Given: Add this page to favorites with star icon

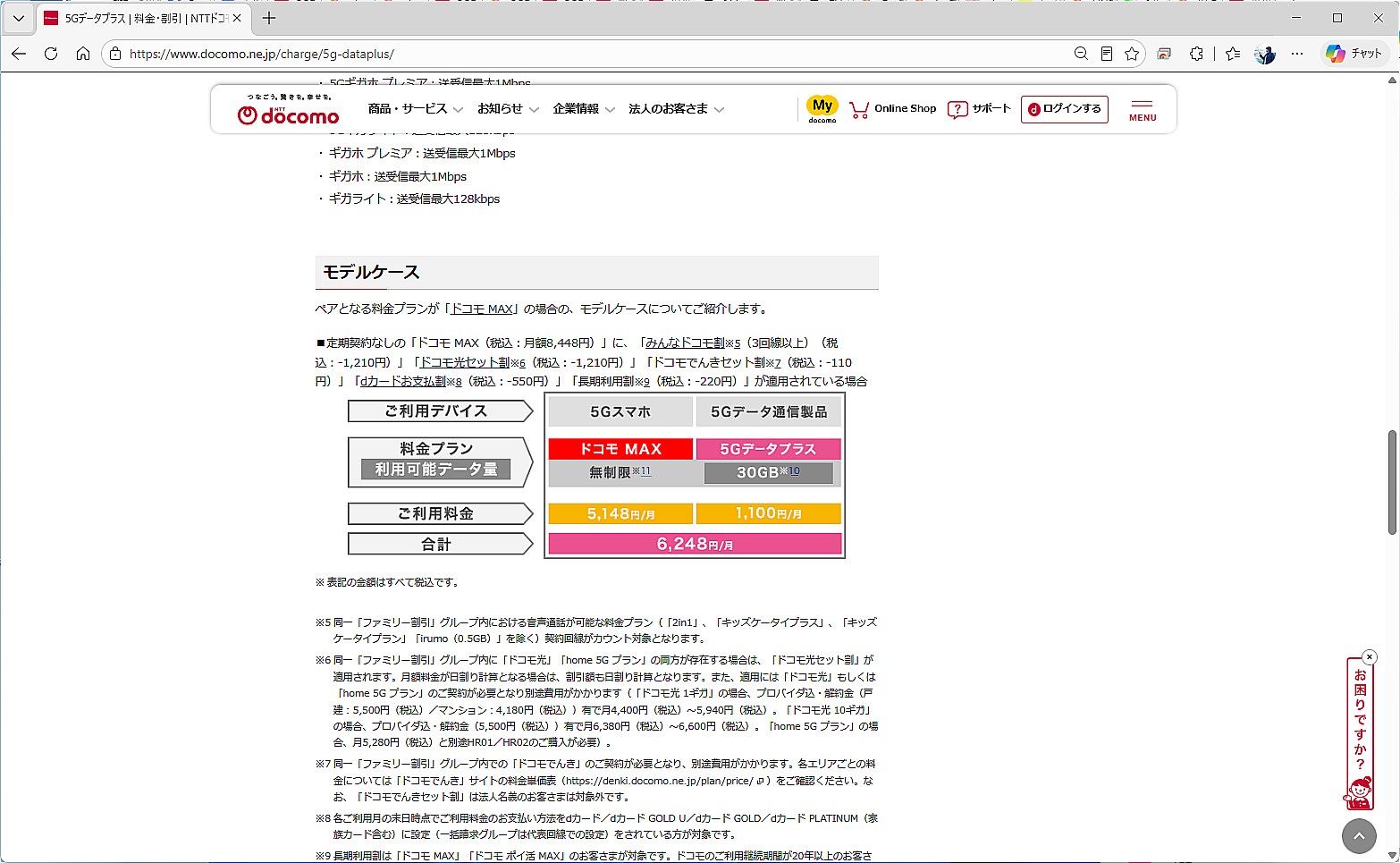Looking at the screenshot, I should pyautogui.click(x=1132, y=54).
